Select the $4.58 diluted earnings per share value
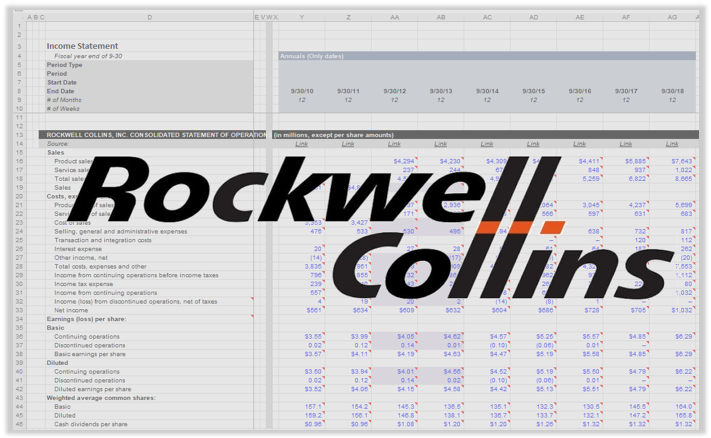The width and height of the screenshot is (711, 438). (x=452, y=389)
